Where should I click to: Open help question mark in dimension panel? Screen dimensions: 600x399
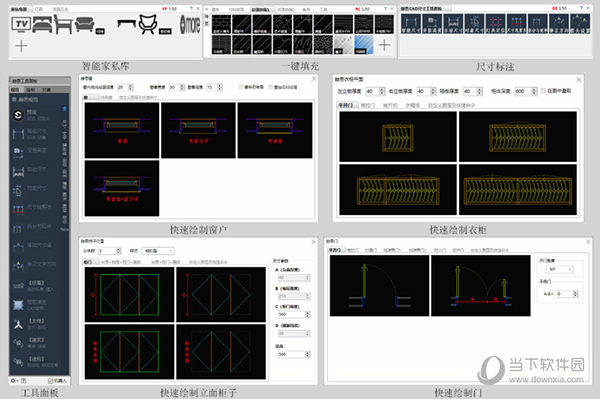pyautogui.click(x=581, y=8)
